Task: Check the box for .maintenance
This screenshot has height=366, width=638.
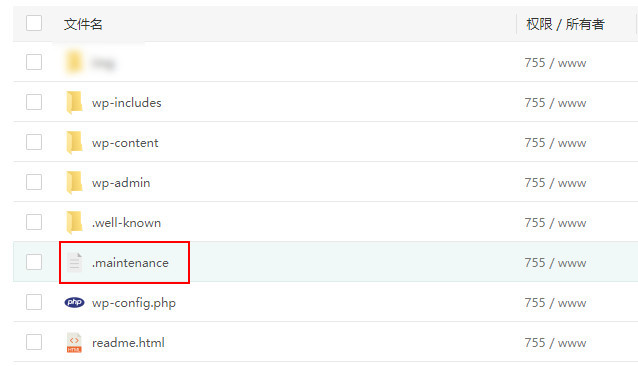Action: [34, 262]
